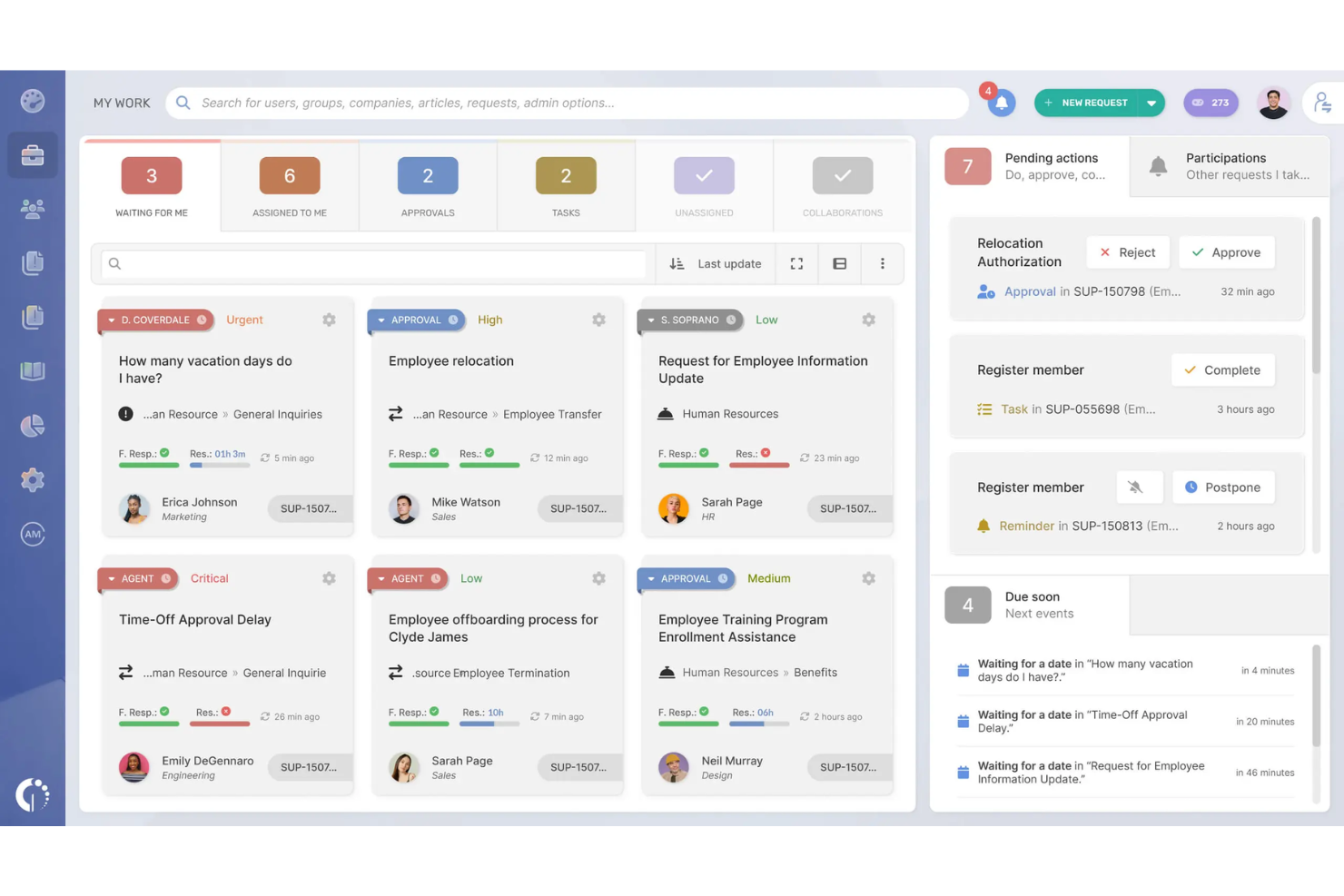Screen dimensions: 1344x896
Task: Click the Reject button on Relocation Authorization
Action: pos(1128,251)
